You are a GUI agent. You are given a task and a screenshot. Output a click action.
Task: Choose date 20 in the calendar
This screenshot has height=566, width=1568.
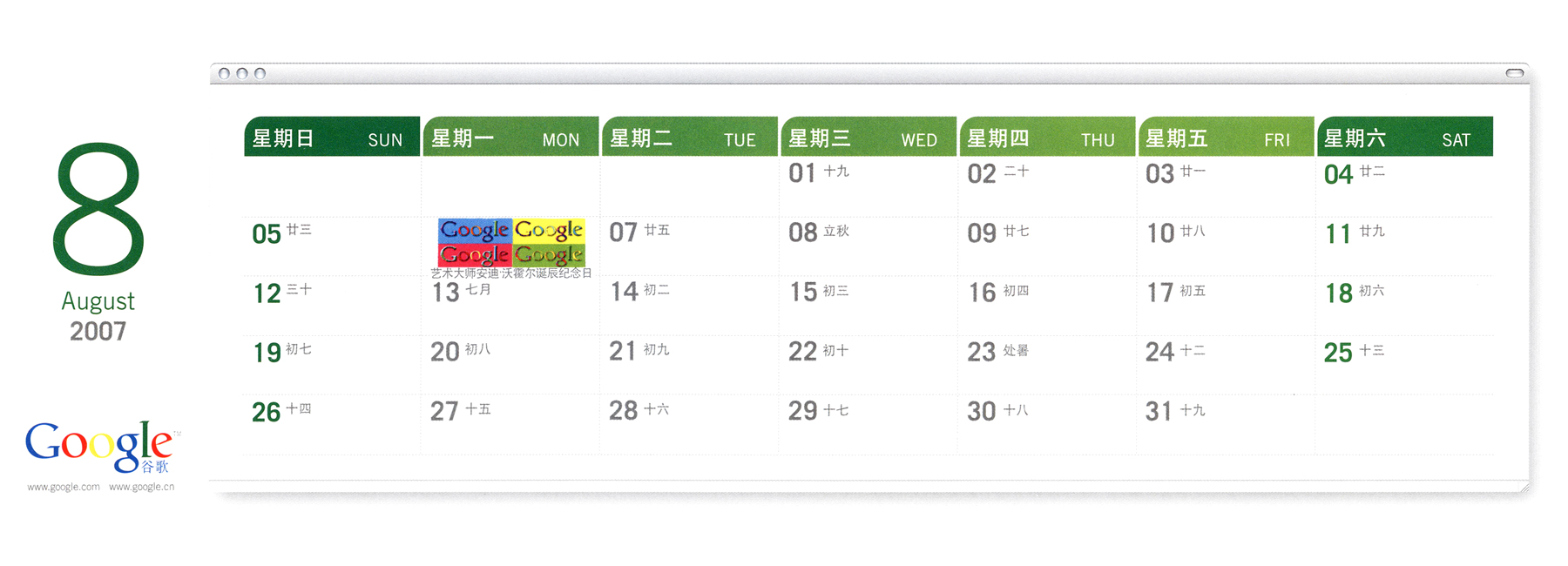click(x=445, y=352)
